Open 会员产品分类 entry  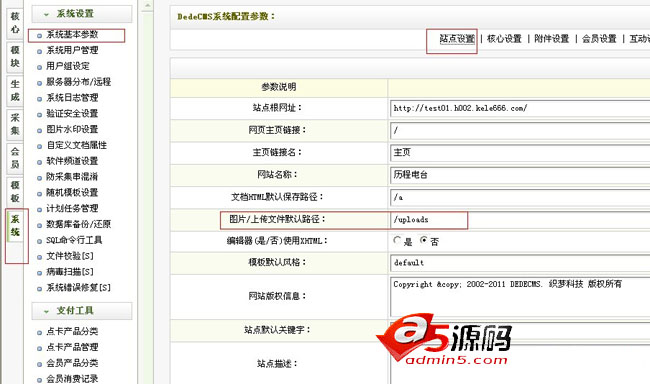coord(72,363)
